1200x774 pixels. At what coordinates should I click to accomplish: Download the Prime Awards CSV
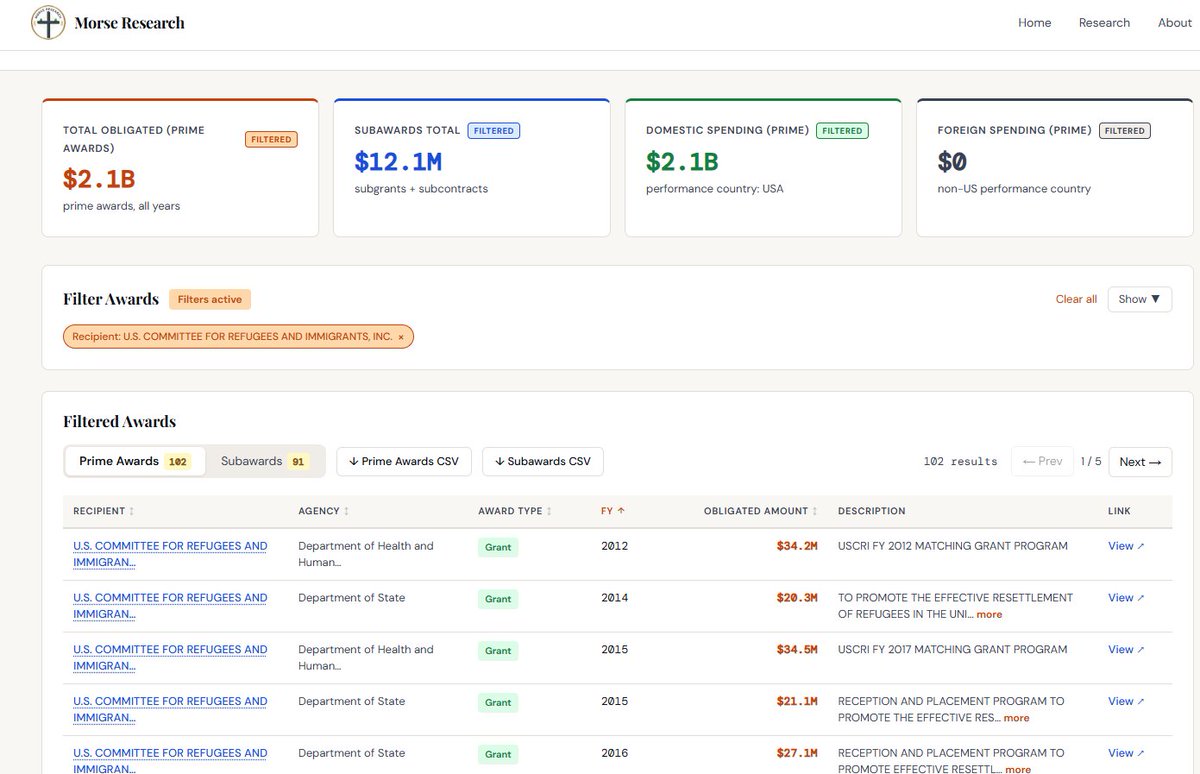tap(404, 461)
